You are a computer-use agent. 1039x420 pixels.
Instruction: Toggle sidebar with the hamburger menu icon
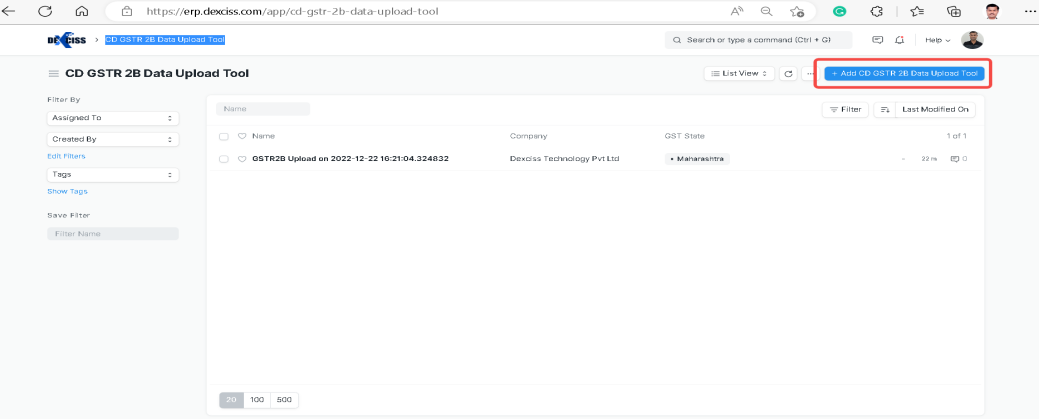(x=53, y=74)
